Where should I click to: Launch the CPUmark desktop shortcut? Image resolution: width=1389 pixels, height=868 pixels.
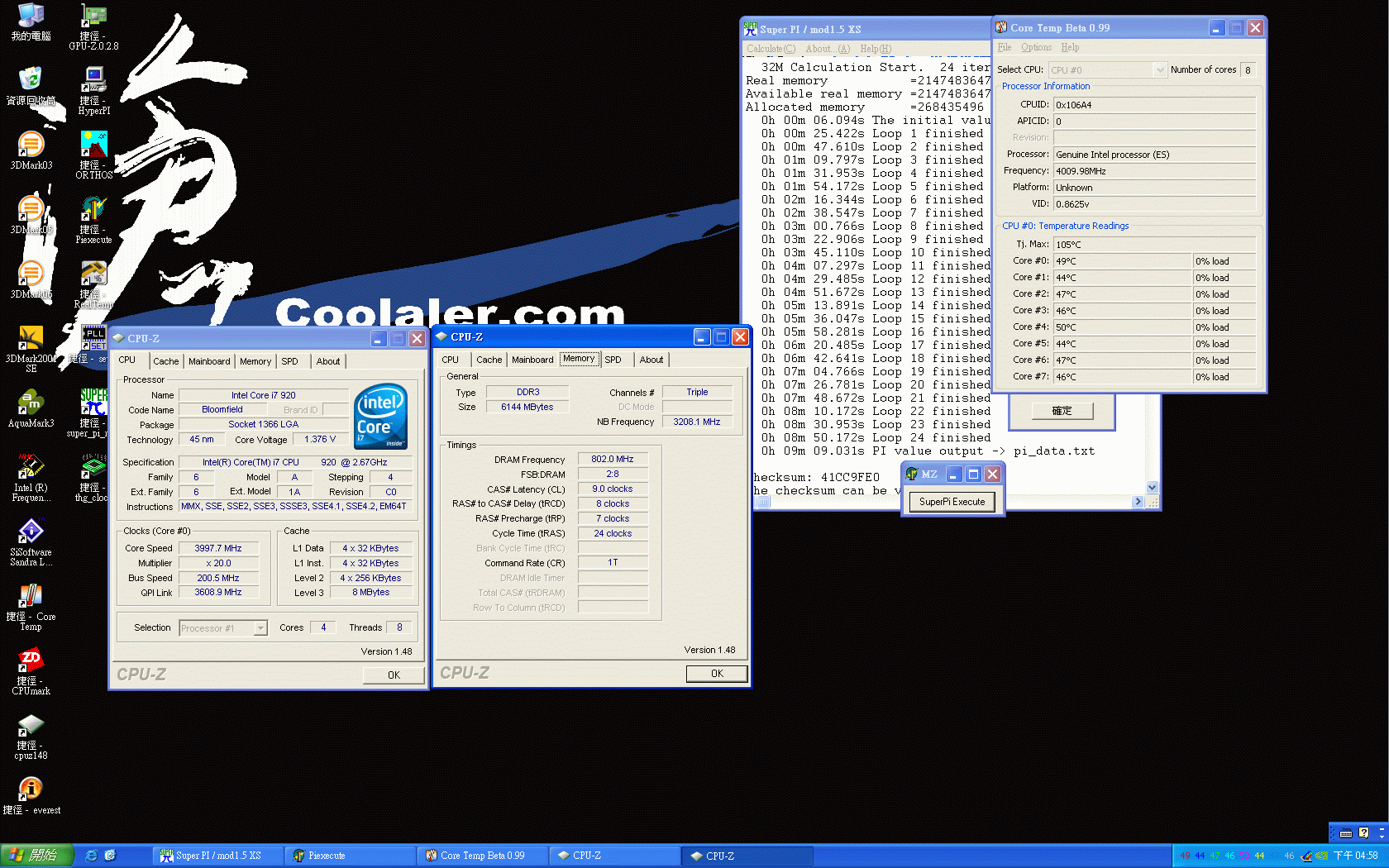point(31,670)
